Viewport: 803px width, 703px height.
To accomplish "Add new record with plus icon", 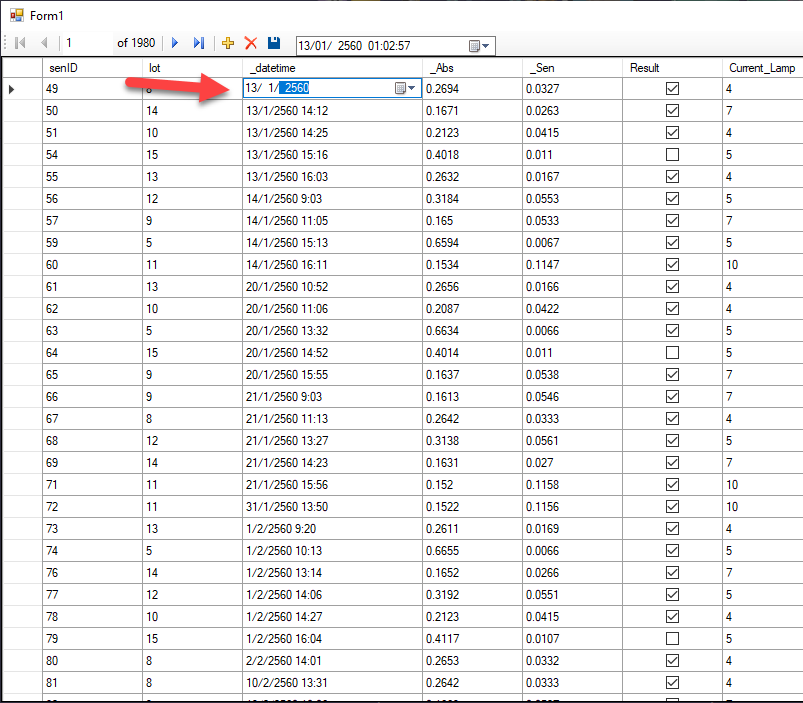I will (x=228, y=44).
